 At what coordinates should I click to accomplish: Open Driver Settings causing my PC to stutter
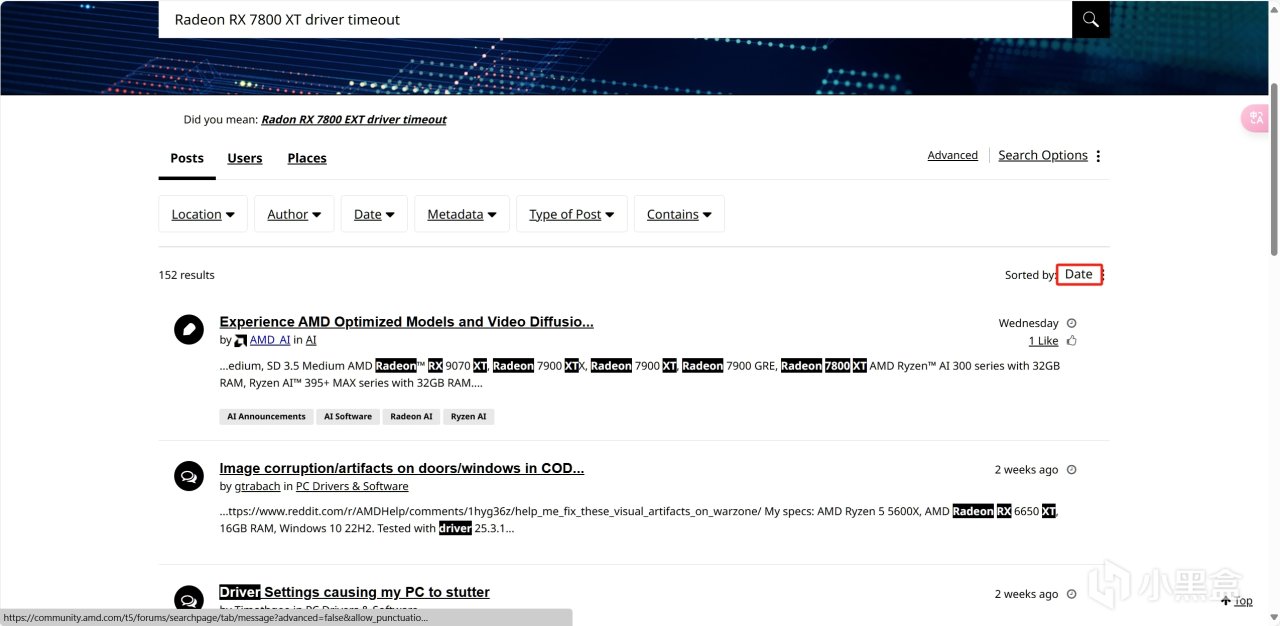click(x=355, y=592)
